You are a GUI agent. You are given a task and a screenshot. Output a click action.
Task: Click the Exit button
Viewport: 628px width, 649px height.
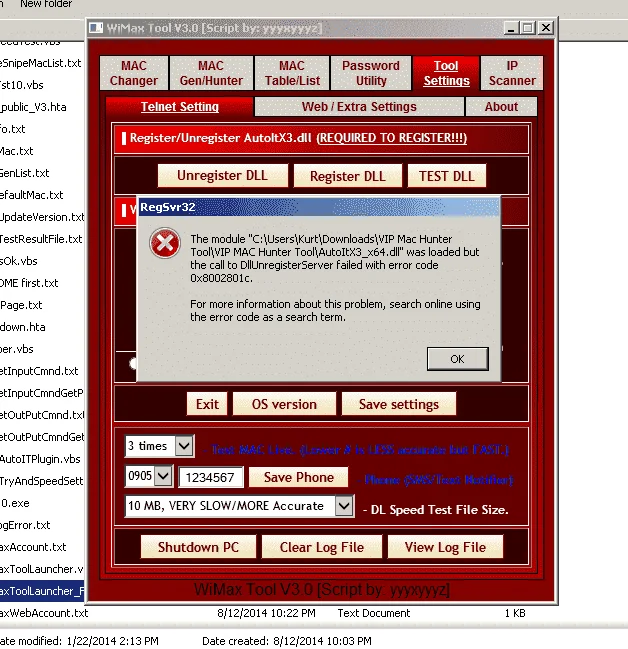[207, 404]
